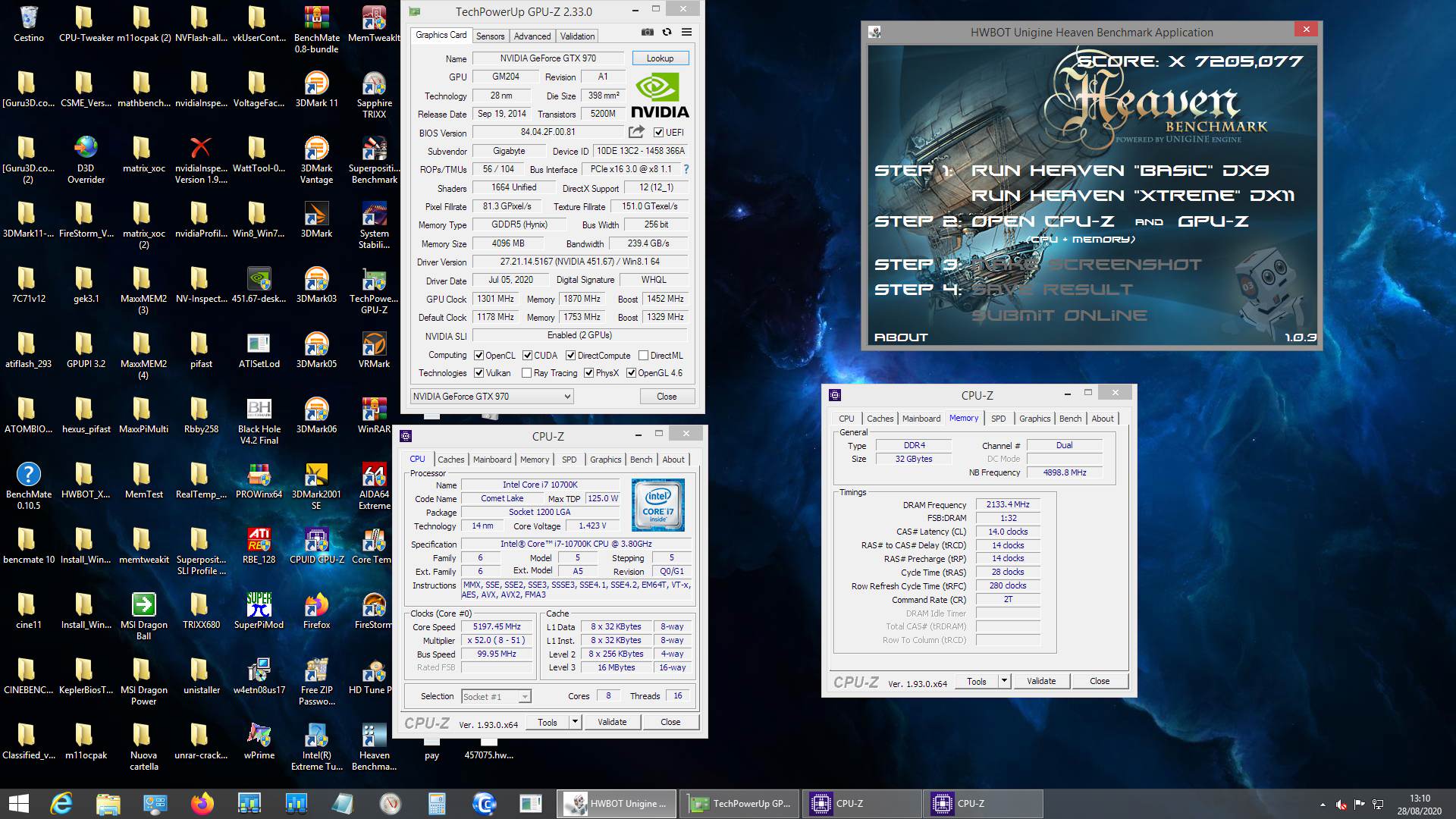Click ABOUT in HWBOT Heaven window
This screenshot has width=1456, height=819.
(x=901, y=337)
